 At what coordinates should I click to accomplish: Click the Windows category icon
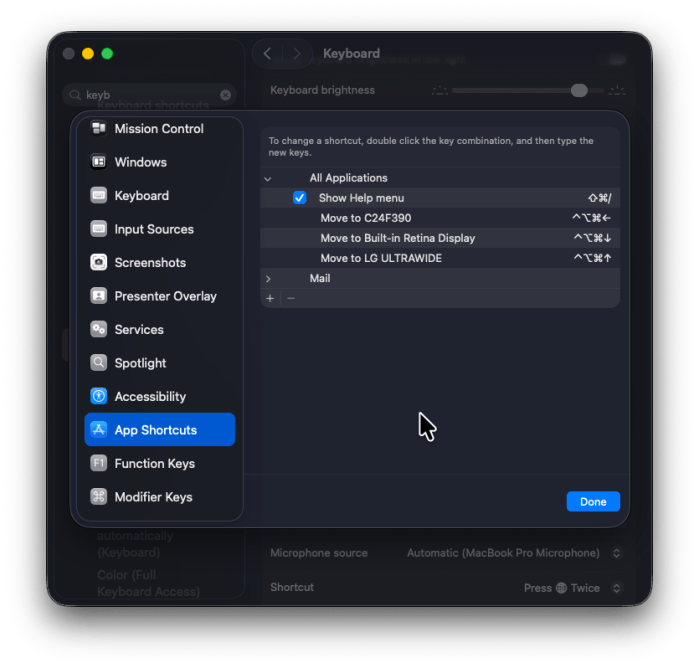pos(99,162)
